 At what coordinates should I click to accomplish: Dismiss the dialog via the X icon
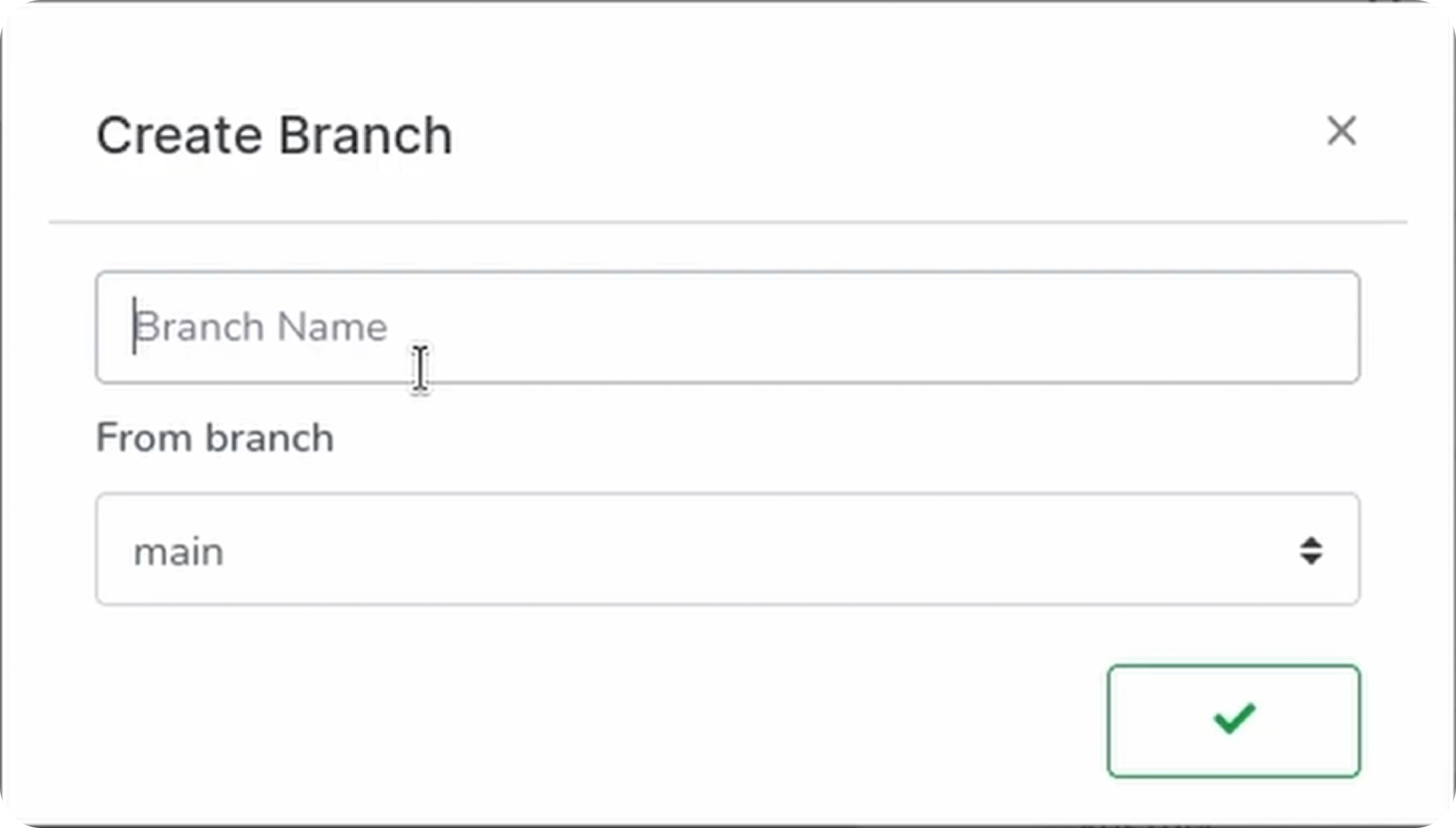click(x=1342, y=131)
